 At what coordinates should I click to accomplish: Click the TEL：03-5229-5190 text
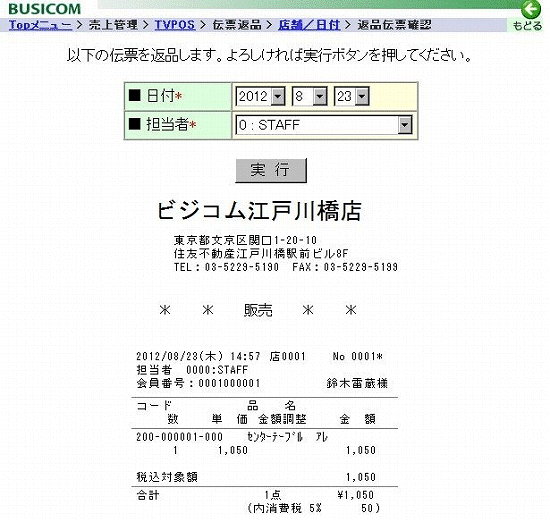[226, 267]
